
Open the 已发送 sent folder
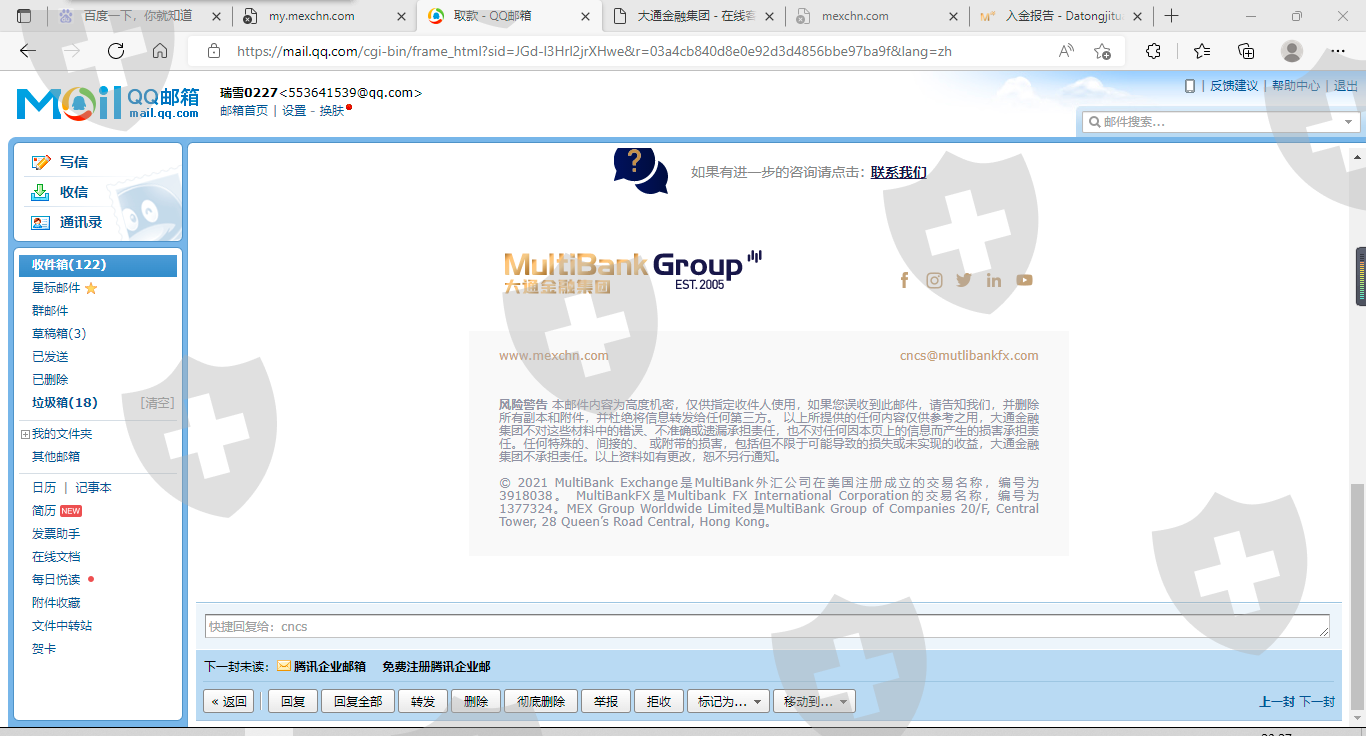pyautogui.click(x=50, y=357)
